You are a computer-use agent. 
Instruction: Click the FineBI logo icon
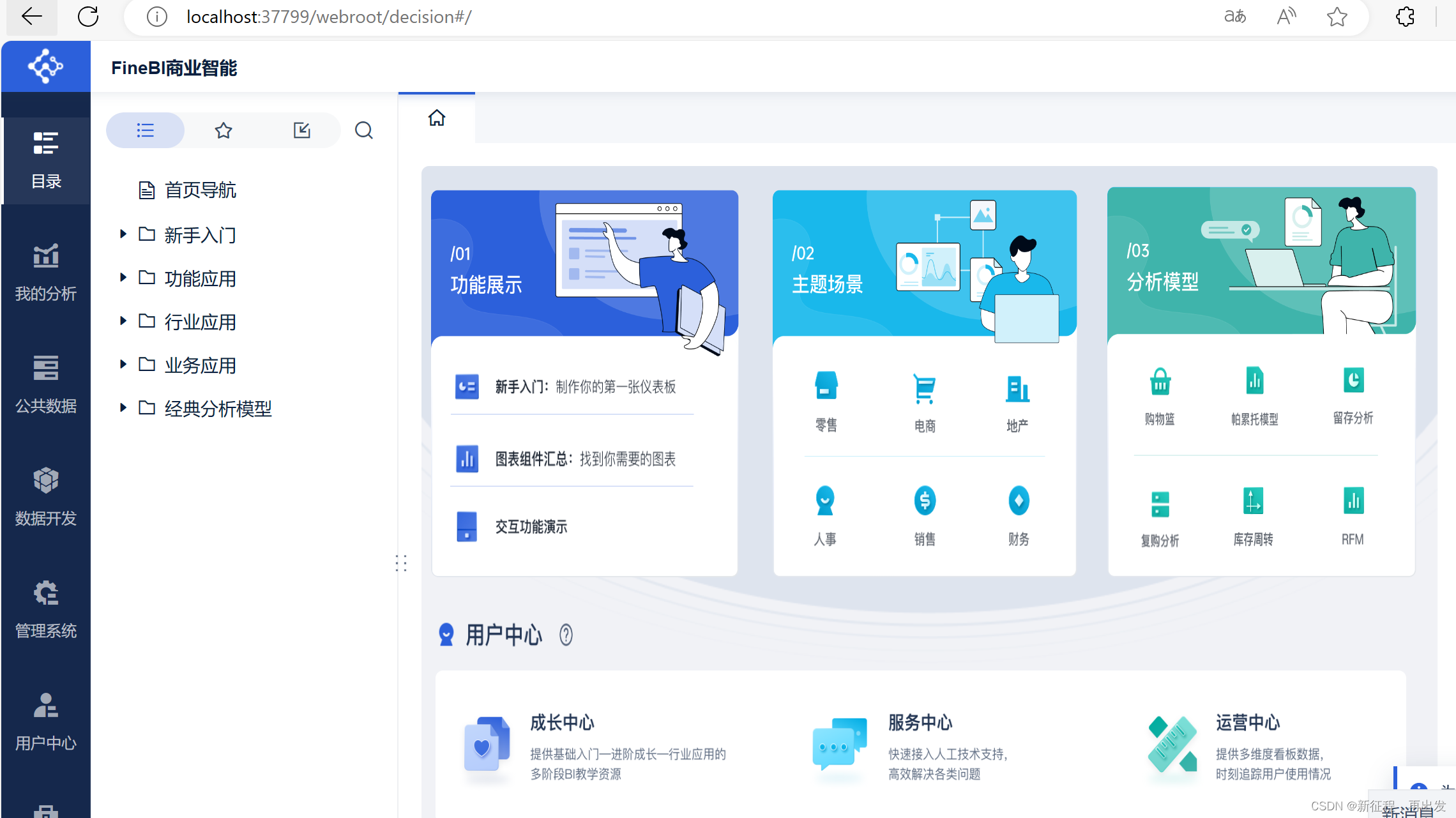45,66
